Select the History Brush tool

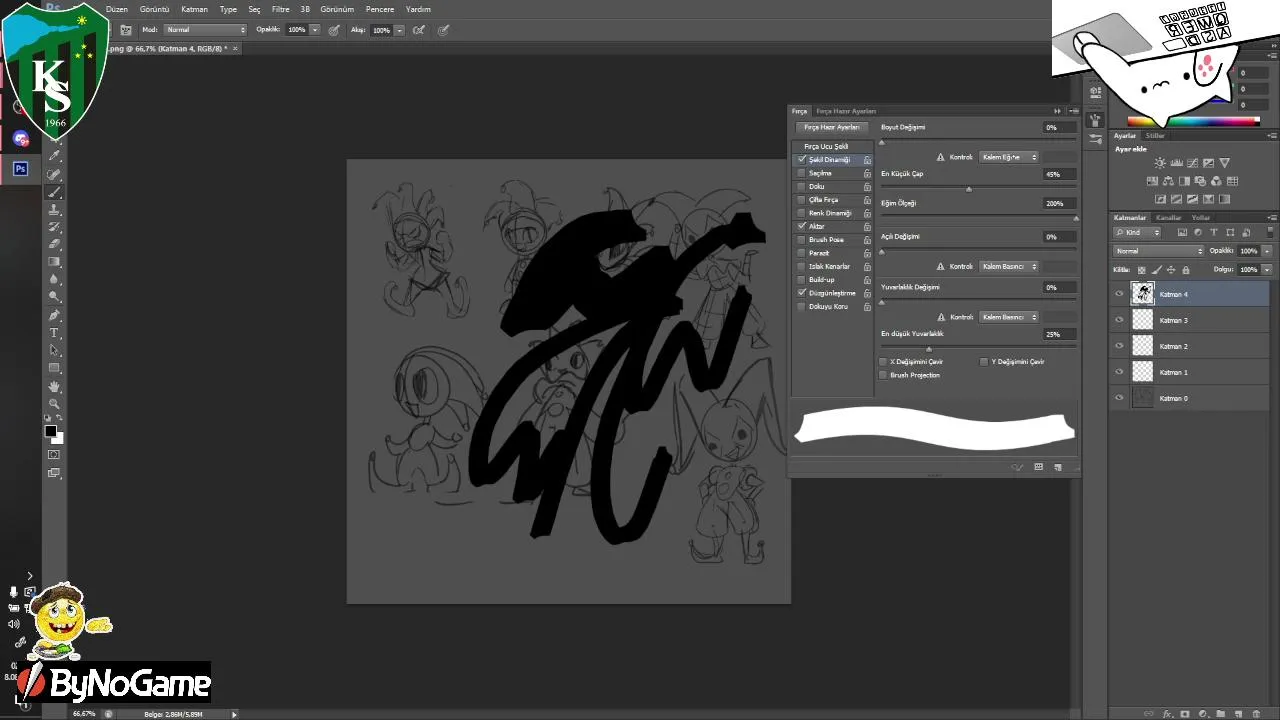tap(54, 227)
